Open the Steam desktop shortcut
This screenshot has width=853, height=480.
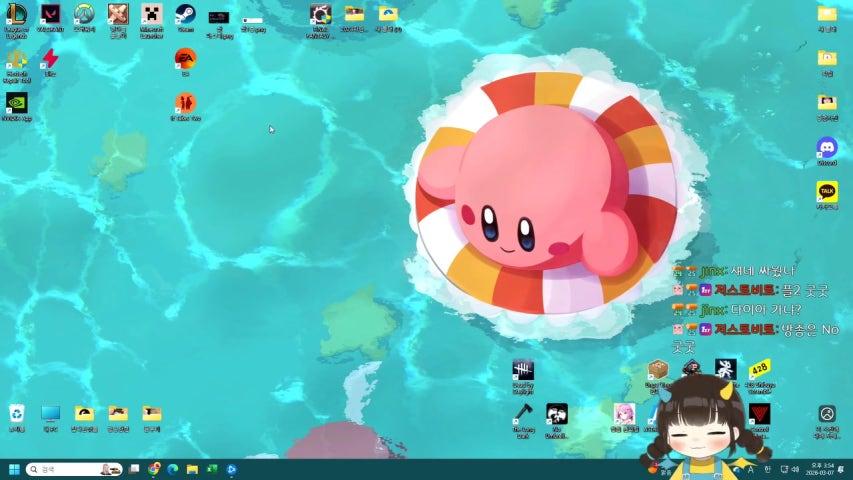point(185,15)
